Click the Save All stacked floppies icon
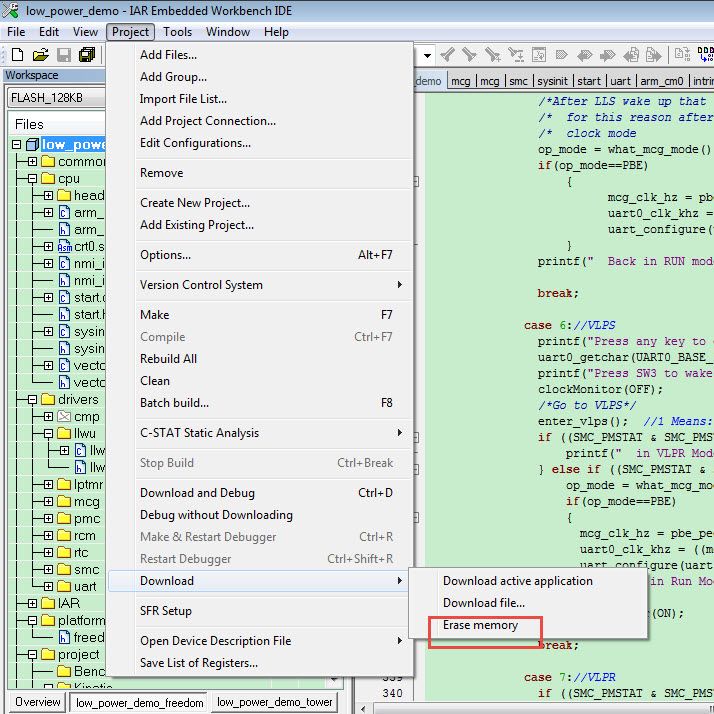The width and height of the screenshot is (714, 714). point(87,55)
